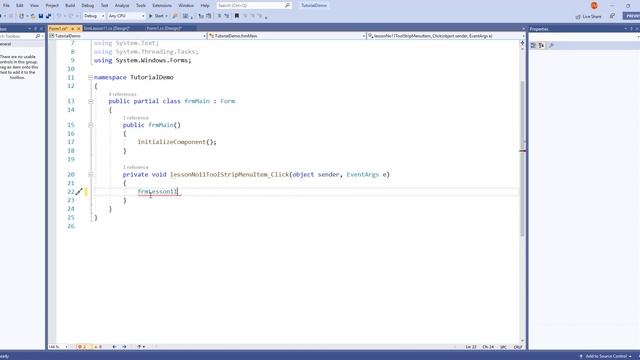This screenshot has width=640, height=360.
Task: Open the TutorialDemo.frmMain type dropdown
Action: tap(287, 36)
